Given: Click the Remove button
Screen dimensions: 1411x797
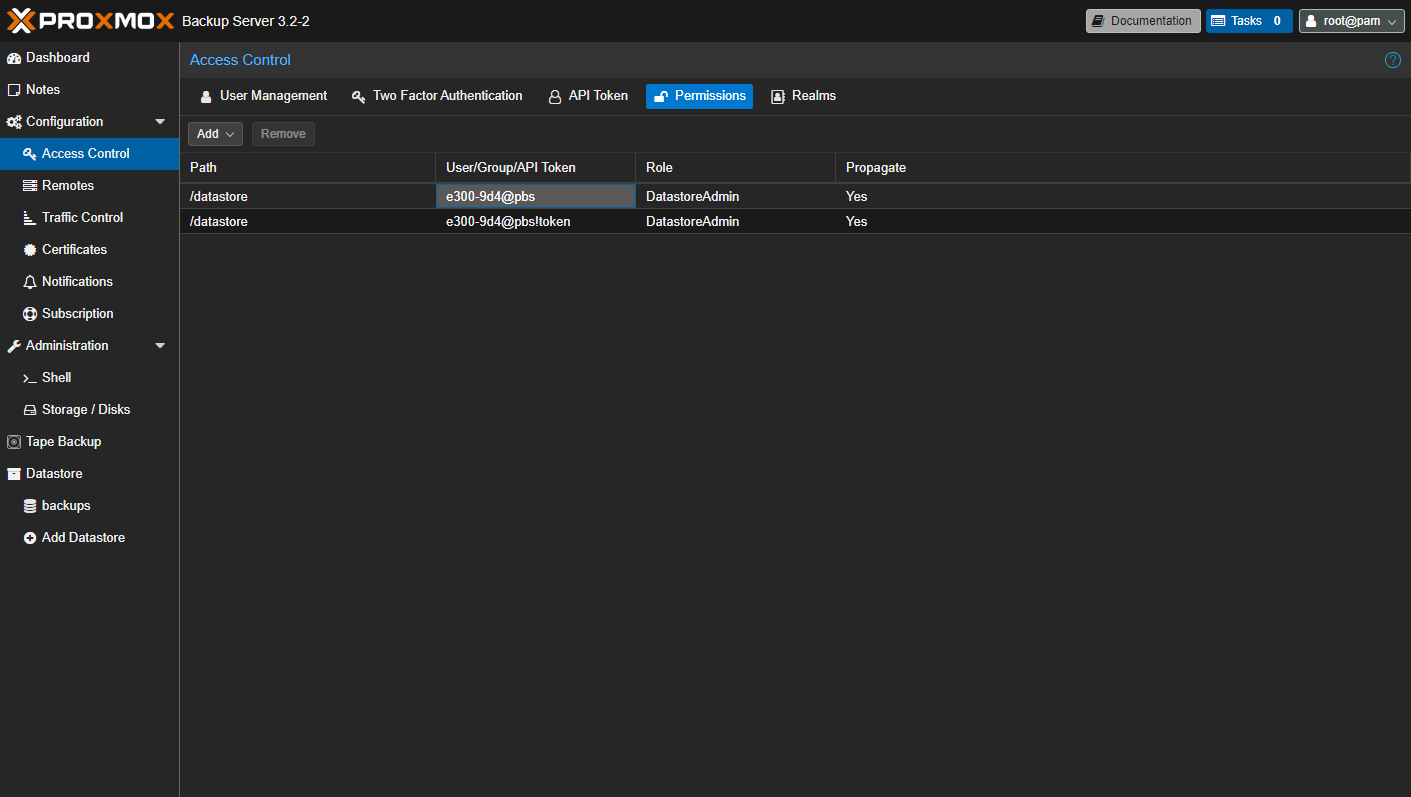Looking at the screenshot, I should pos(283,134).
